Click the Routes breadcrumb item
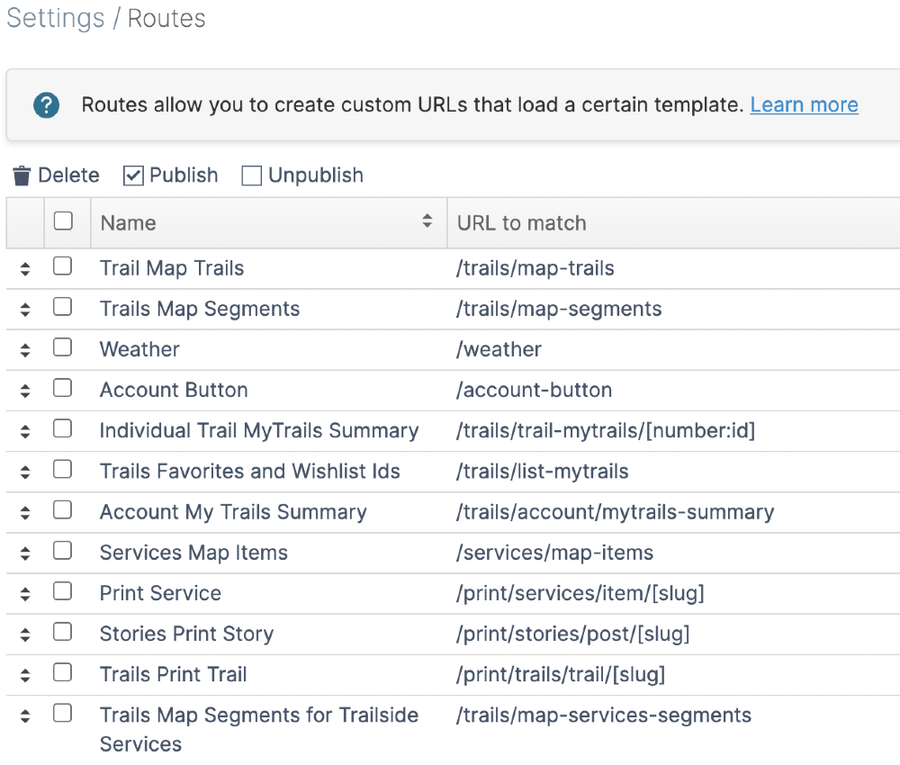This screenshot has width=900, height=765. 166,19
